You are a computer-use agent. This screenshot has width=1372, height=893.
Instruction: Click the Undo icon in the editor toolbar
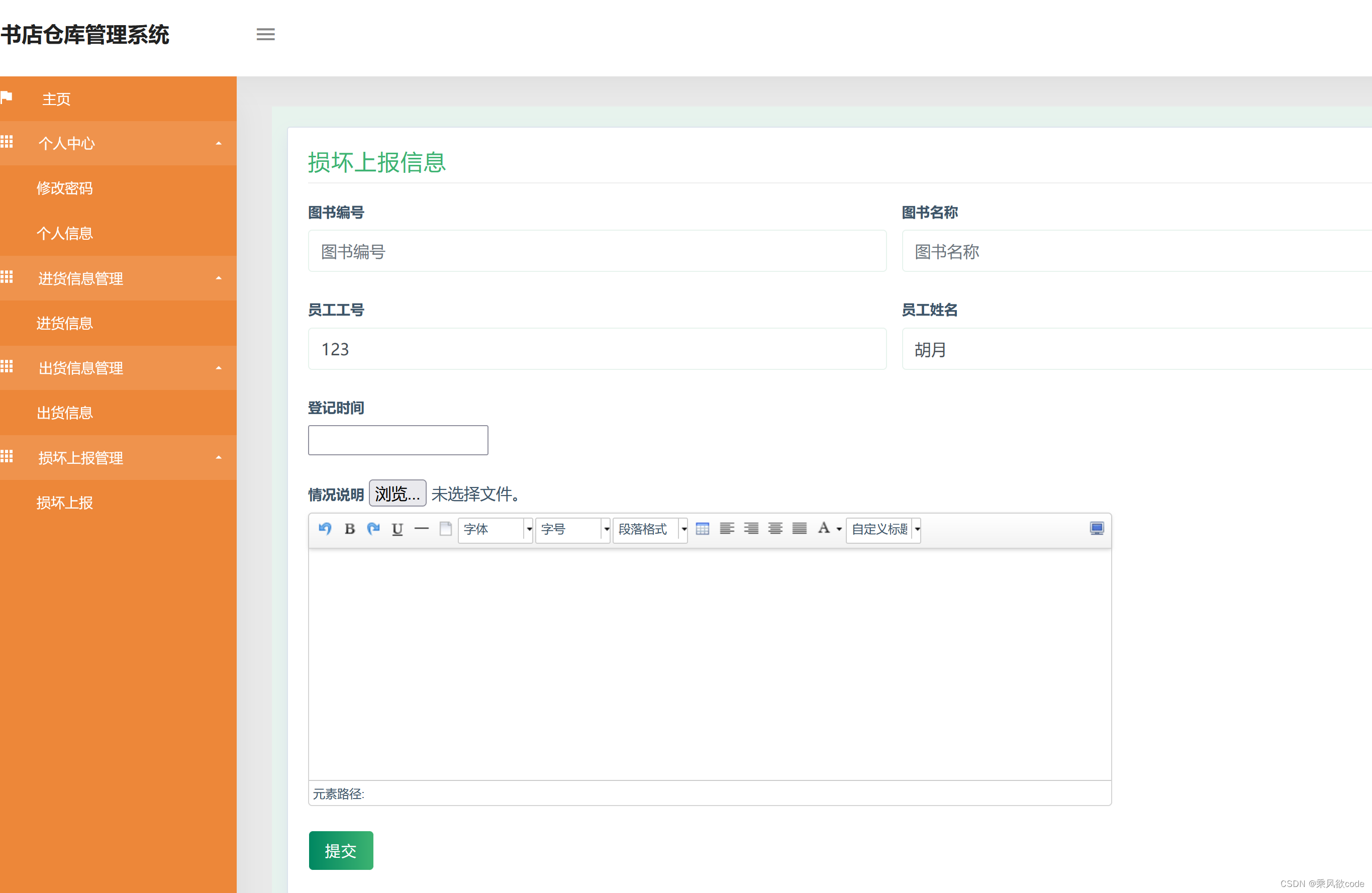325,529
